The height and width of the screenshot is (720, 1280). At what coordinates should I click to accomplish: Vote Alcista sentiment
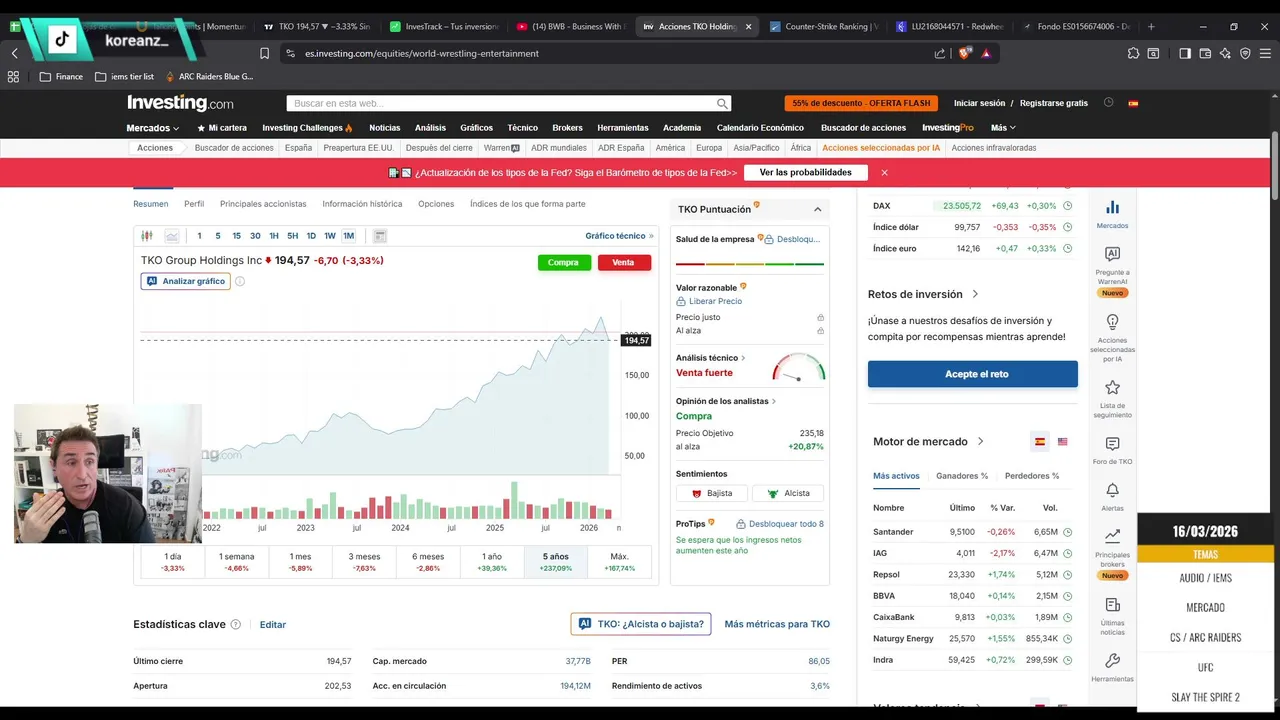[788, 493]
